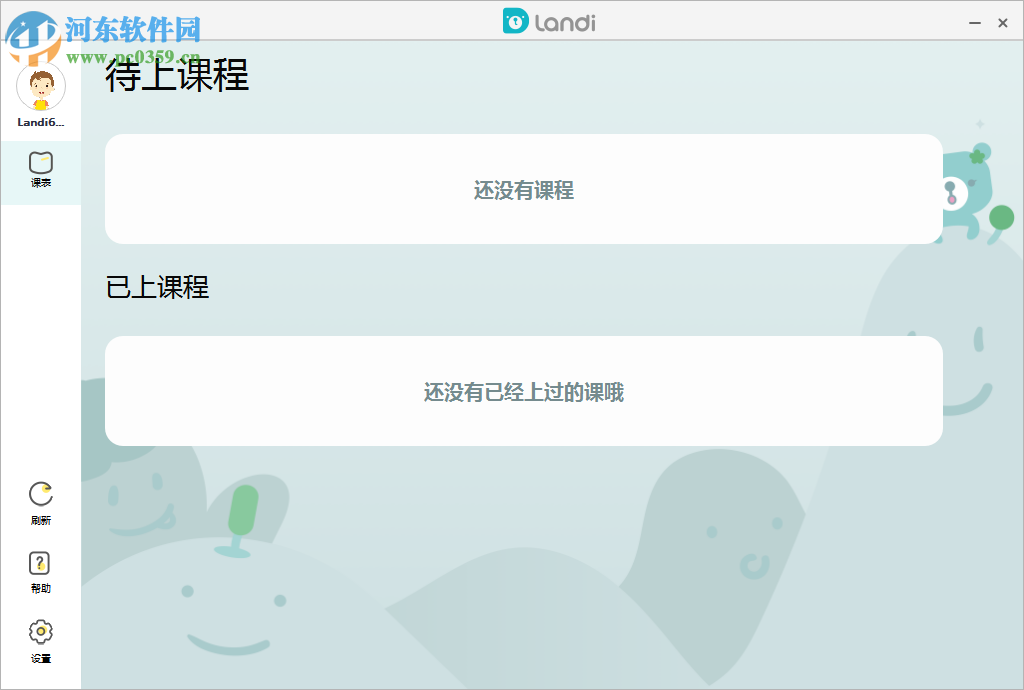Click the circular-arrow refresh icon
The image size is (1024, 690).
tap(40, 492)
